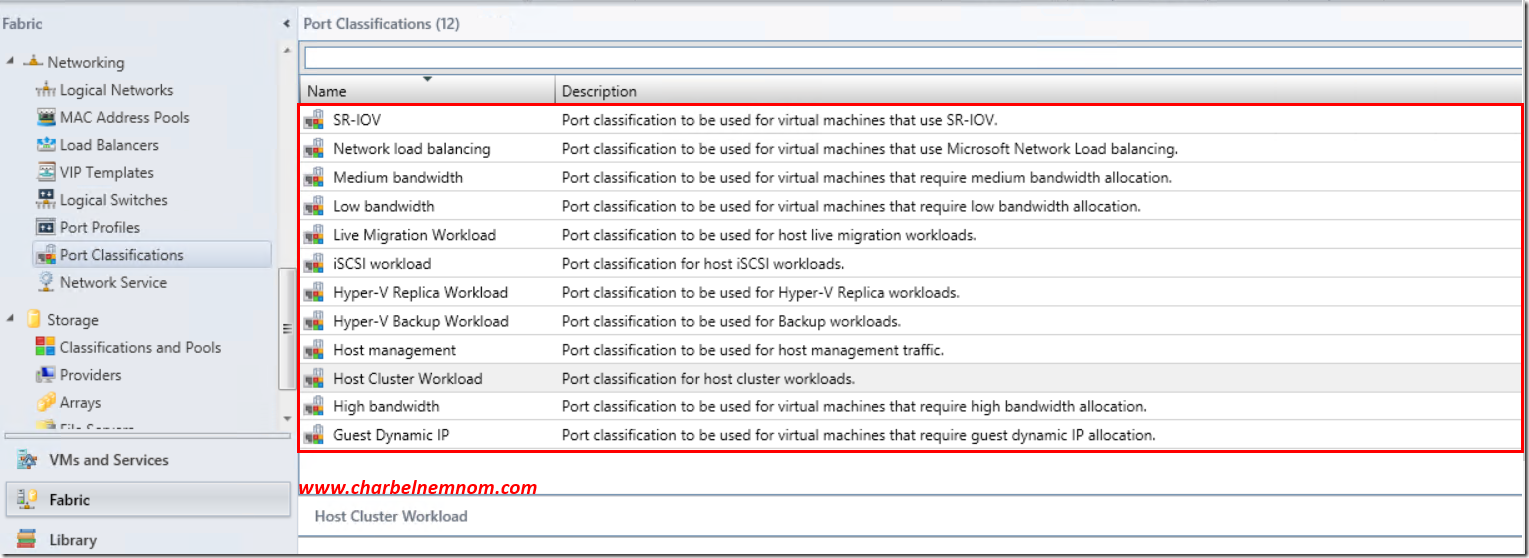Click the Classifications and Pools icon
The height and width of the screenshot is (558, 1529).
click(45, 347)
